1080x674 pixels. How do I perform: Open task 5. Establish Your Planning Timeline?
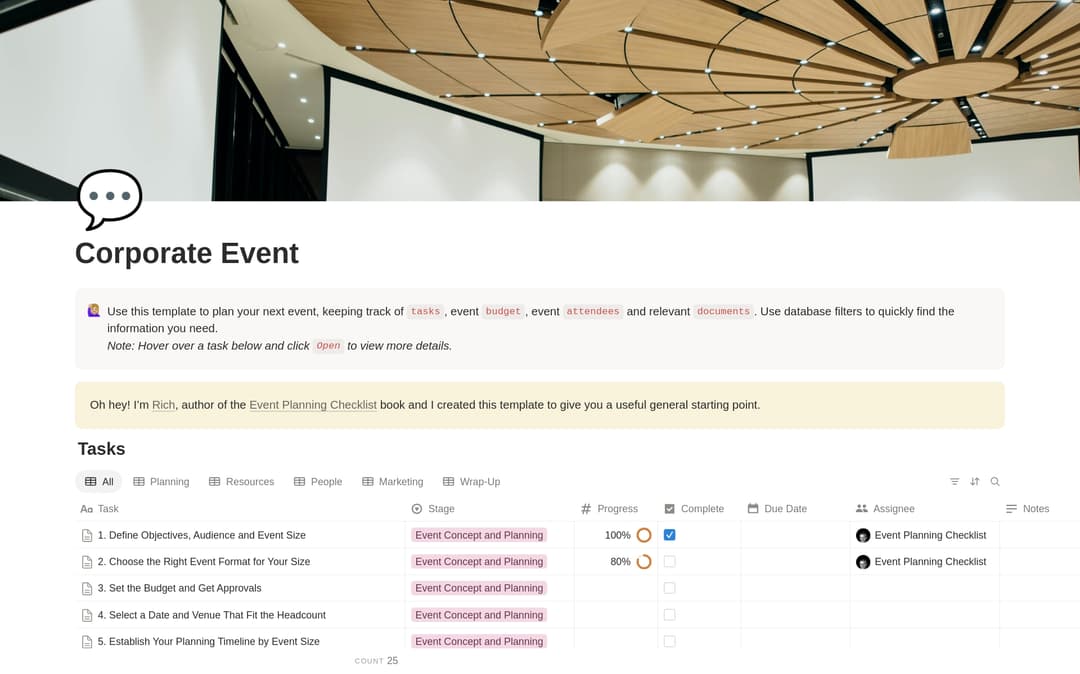pos(209,642)
